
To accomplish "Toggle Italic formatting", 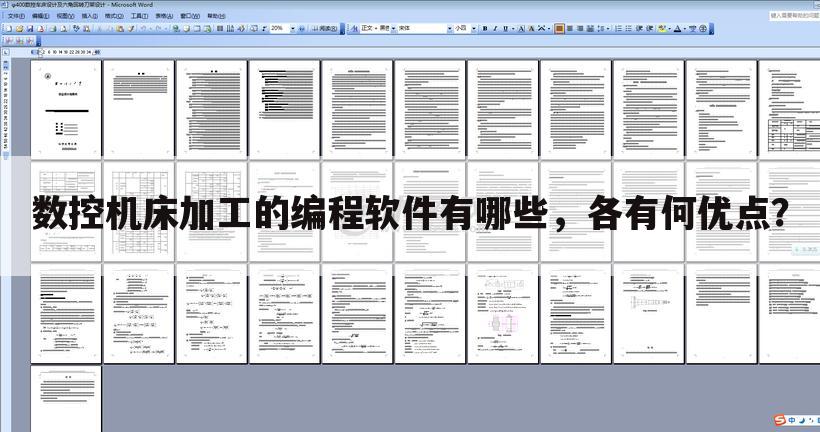I will tap(495, 28).
